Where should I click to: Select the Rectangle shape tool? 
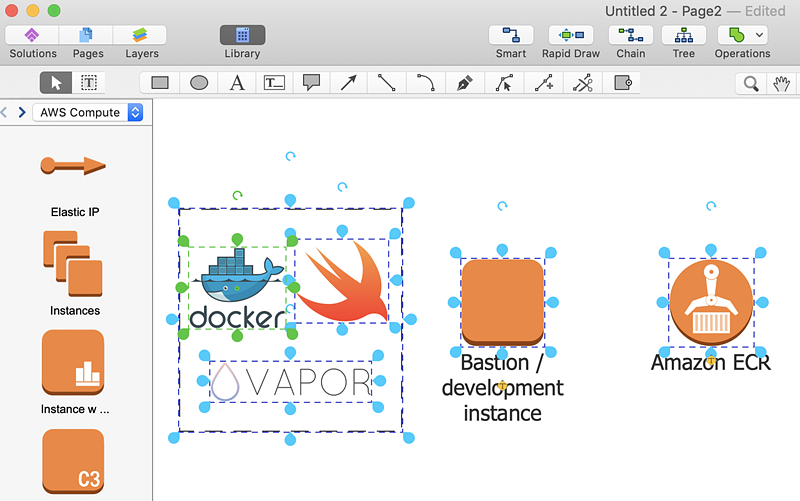[160, 83]
